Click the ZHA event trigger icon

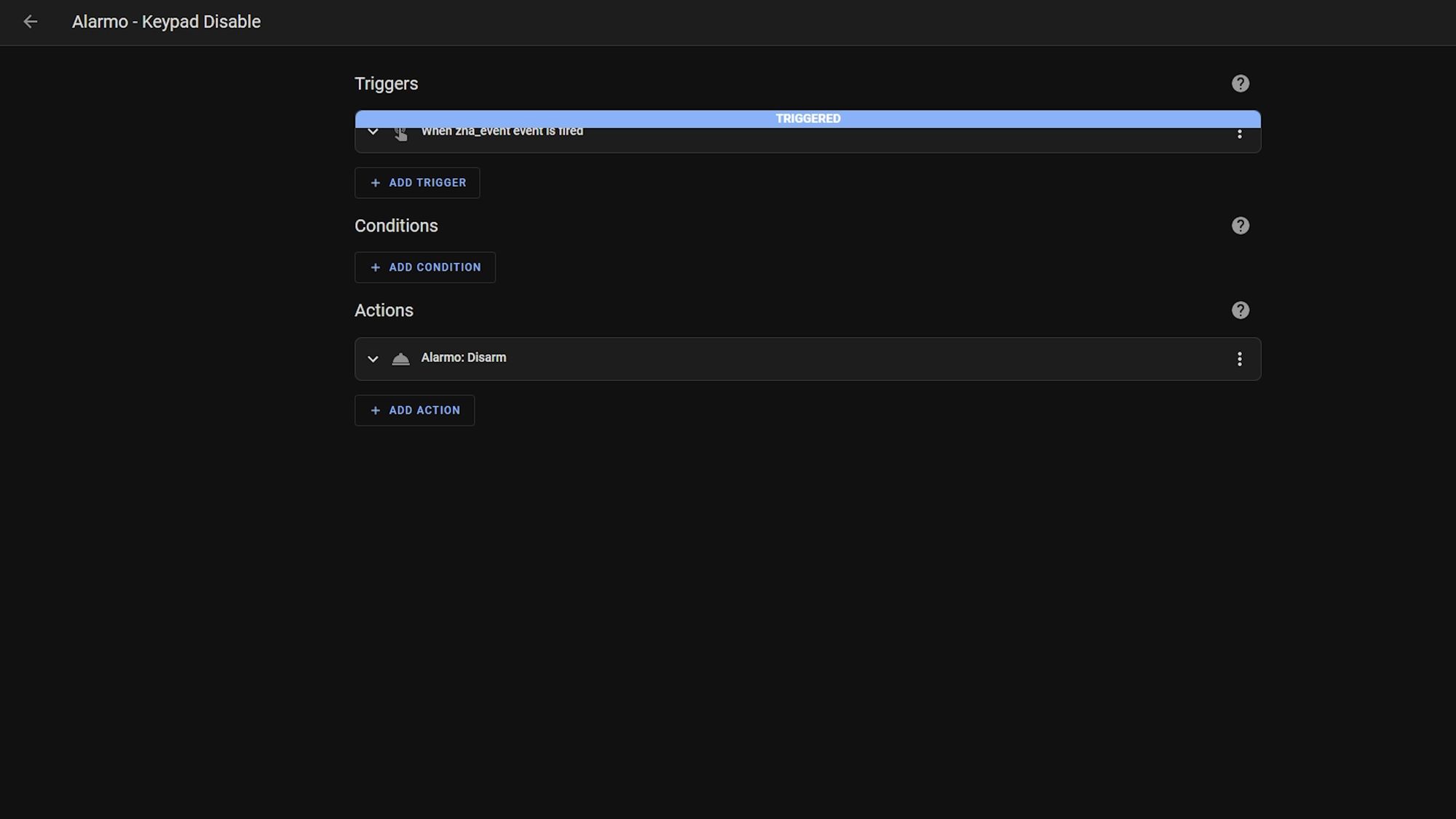point(400,132)
